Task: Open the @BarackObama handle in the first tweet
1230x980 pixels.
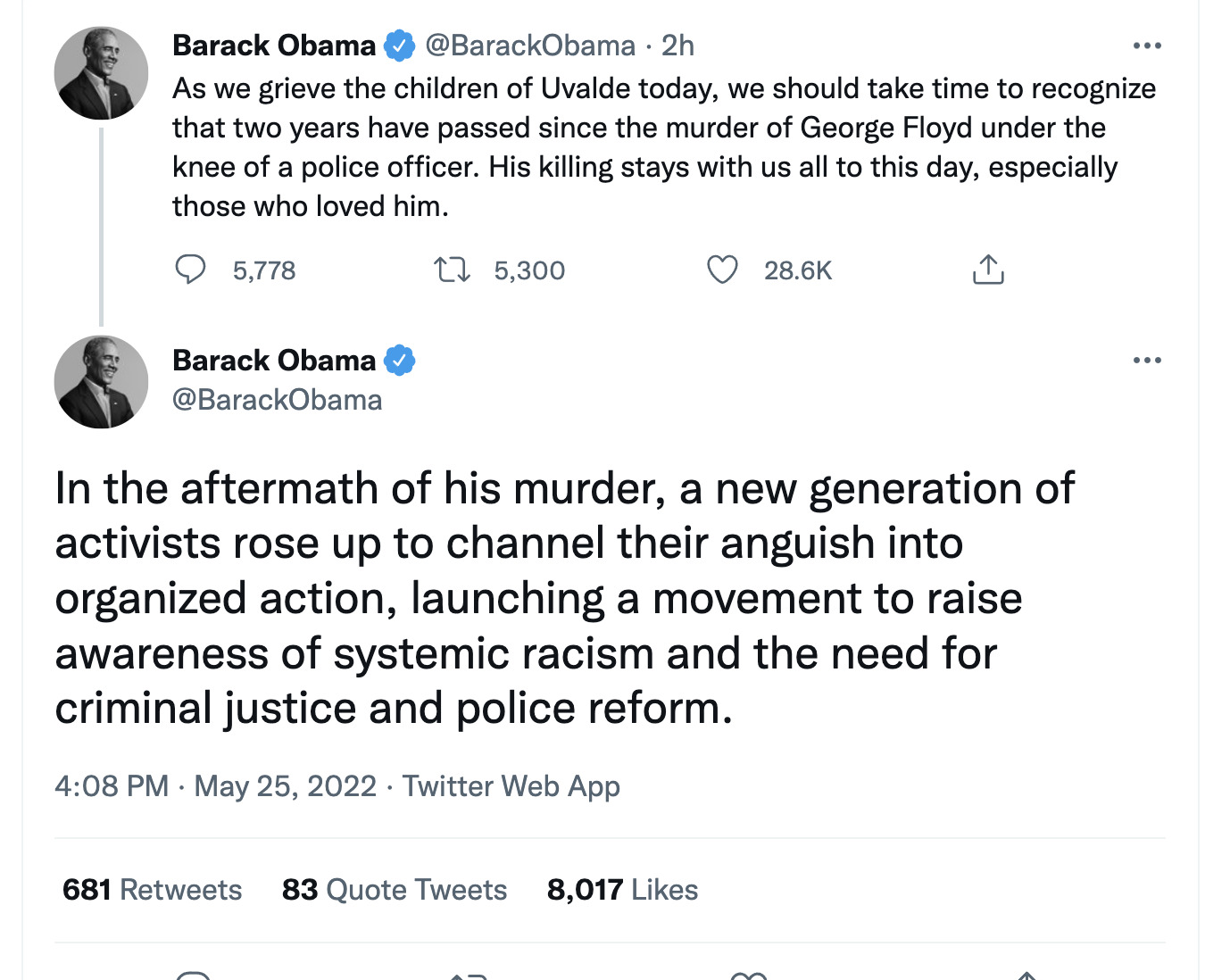Action: [530, 46]
